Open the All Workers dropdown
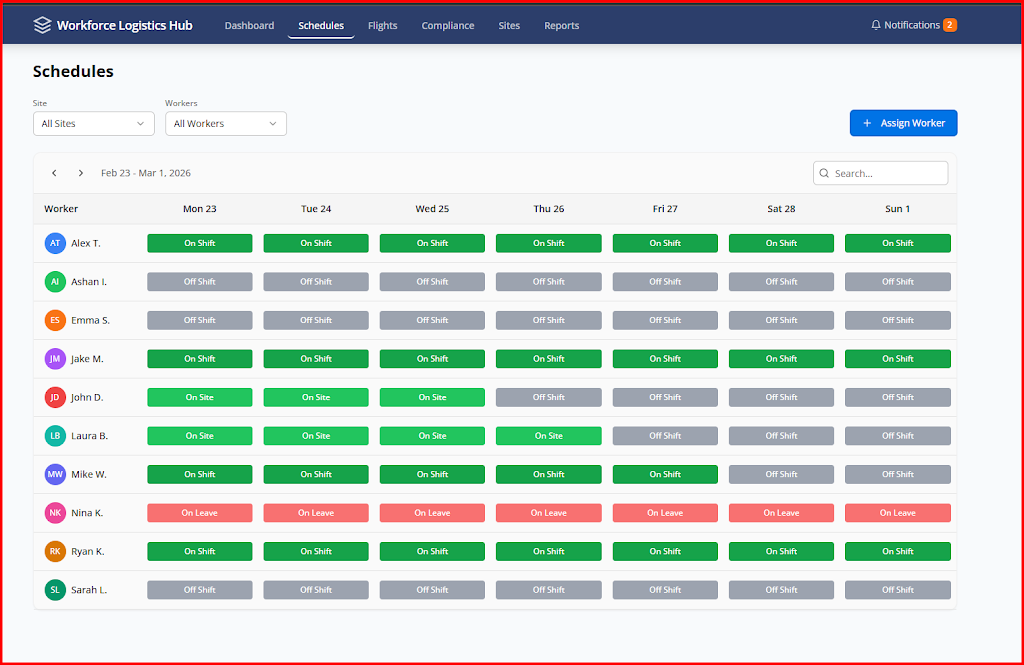The height and width of the screenshot is (665, 1024). (x=225, y=124)
